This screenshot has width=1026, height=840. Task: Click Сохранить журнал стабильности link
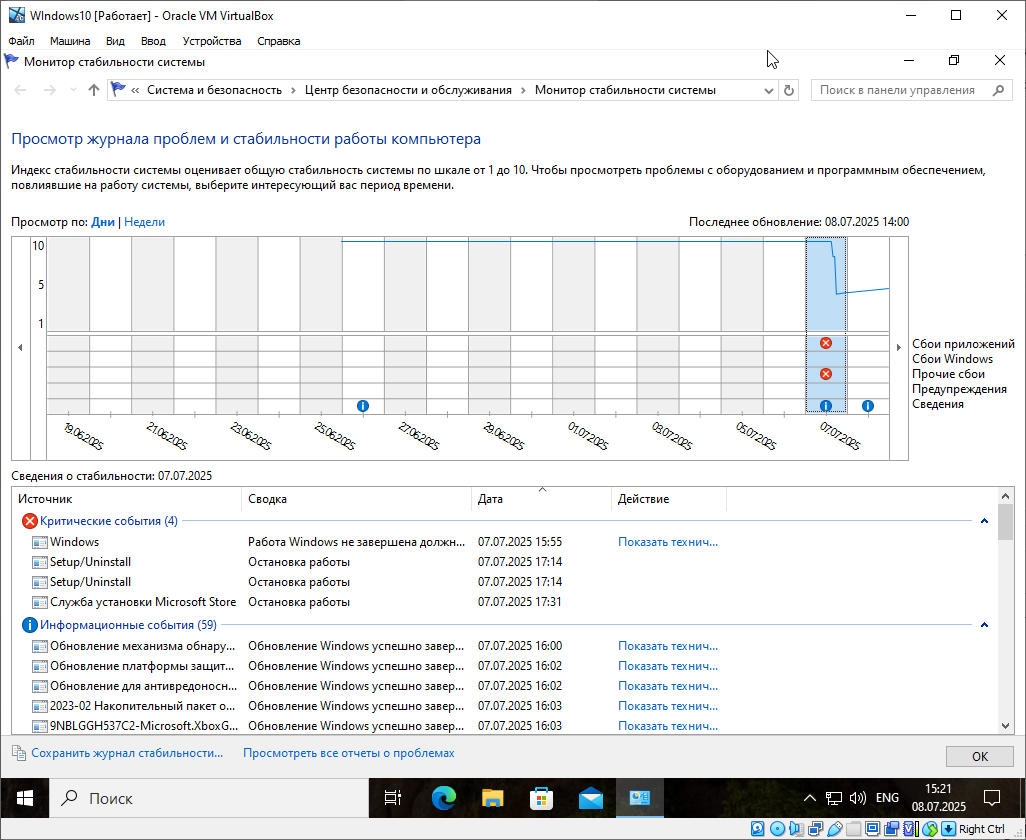coord(127,753)
